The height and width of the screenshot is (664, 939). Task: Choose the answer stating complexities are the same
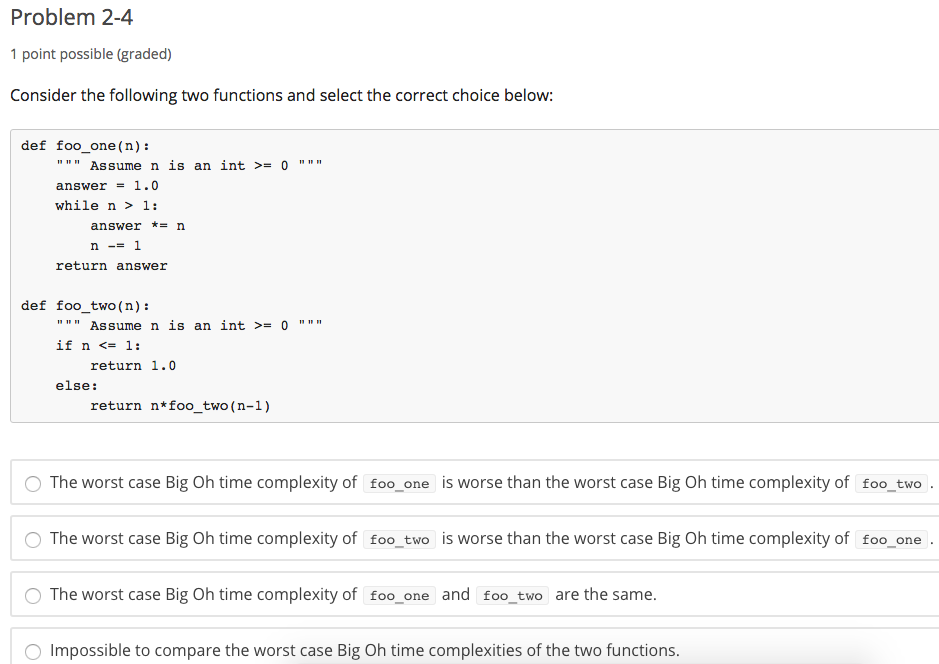tap(32, 595)
